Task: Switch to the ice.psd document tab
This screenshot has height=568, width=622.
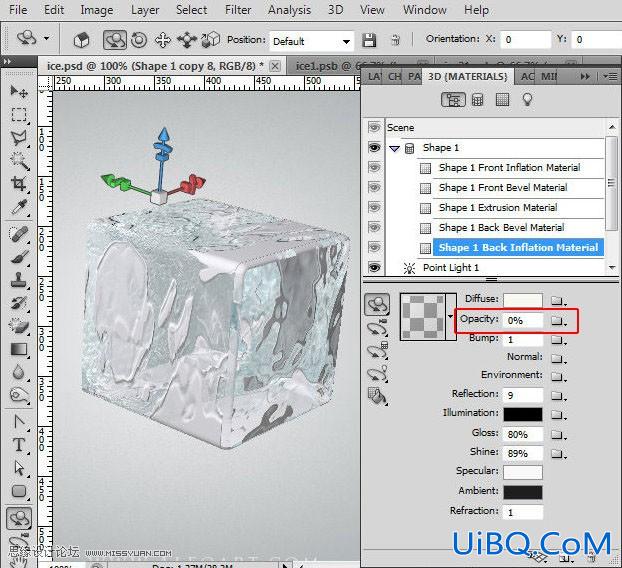Action: 155,66
